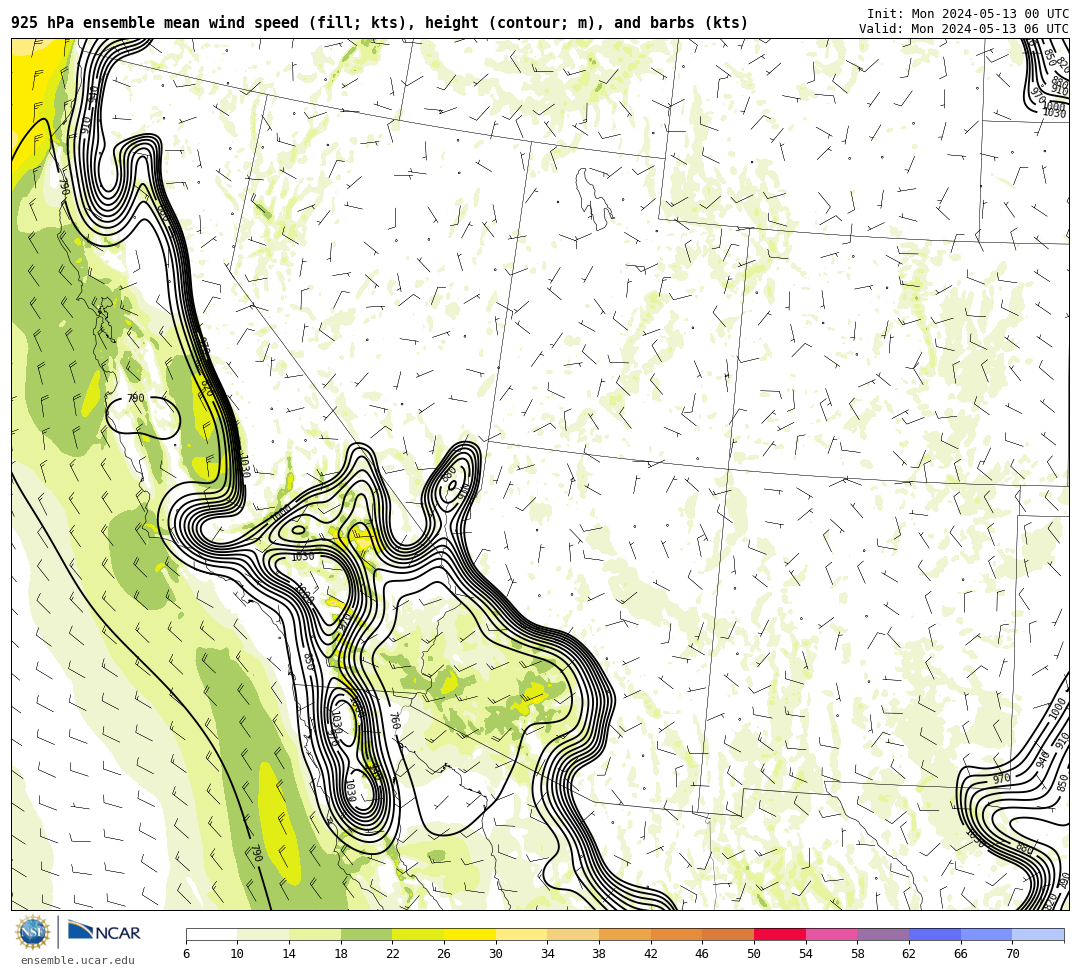This screenshot has width=1080, height=973.
Task: Pick the purple 58–62 kts swatch
Action: (x=883, y=934)
